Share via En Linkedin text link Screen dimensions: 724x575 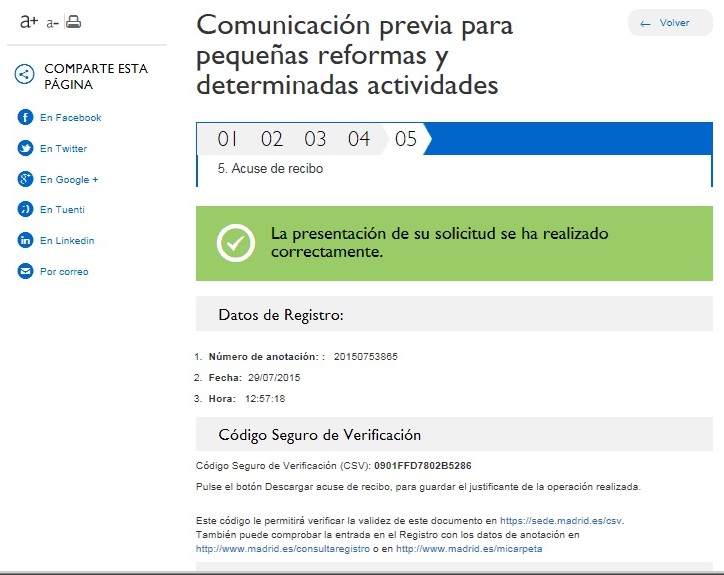67,241
